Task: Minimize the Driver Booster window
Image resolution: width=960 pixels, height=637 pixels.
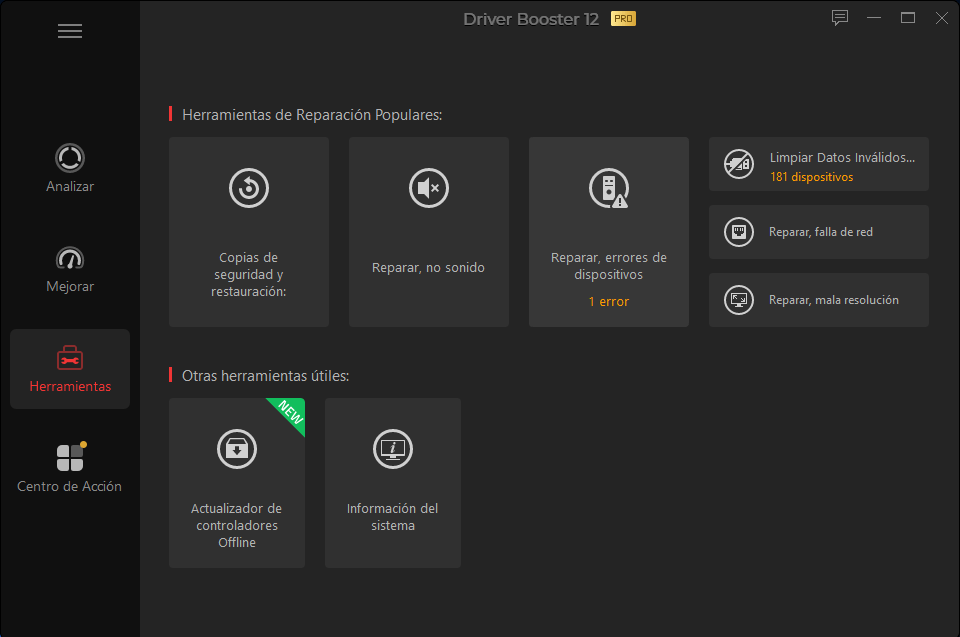Action: coord(874,18)
